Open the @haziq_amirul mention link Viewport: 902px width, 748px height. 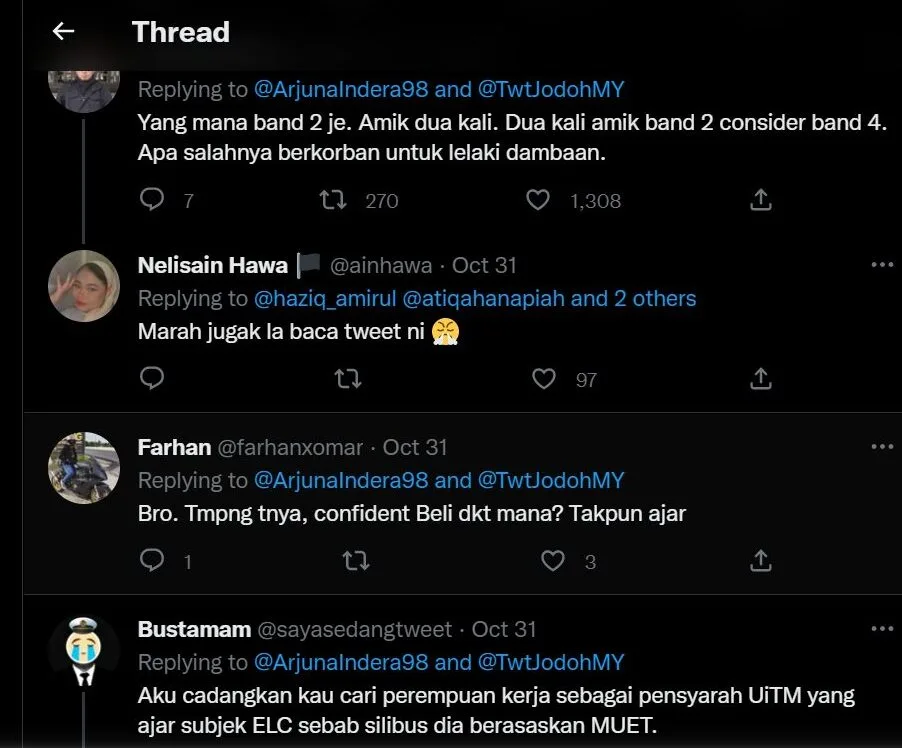325,298
